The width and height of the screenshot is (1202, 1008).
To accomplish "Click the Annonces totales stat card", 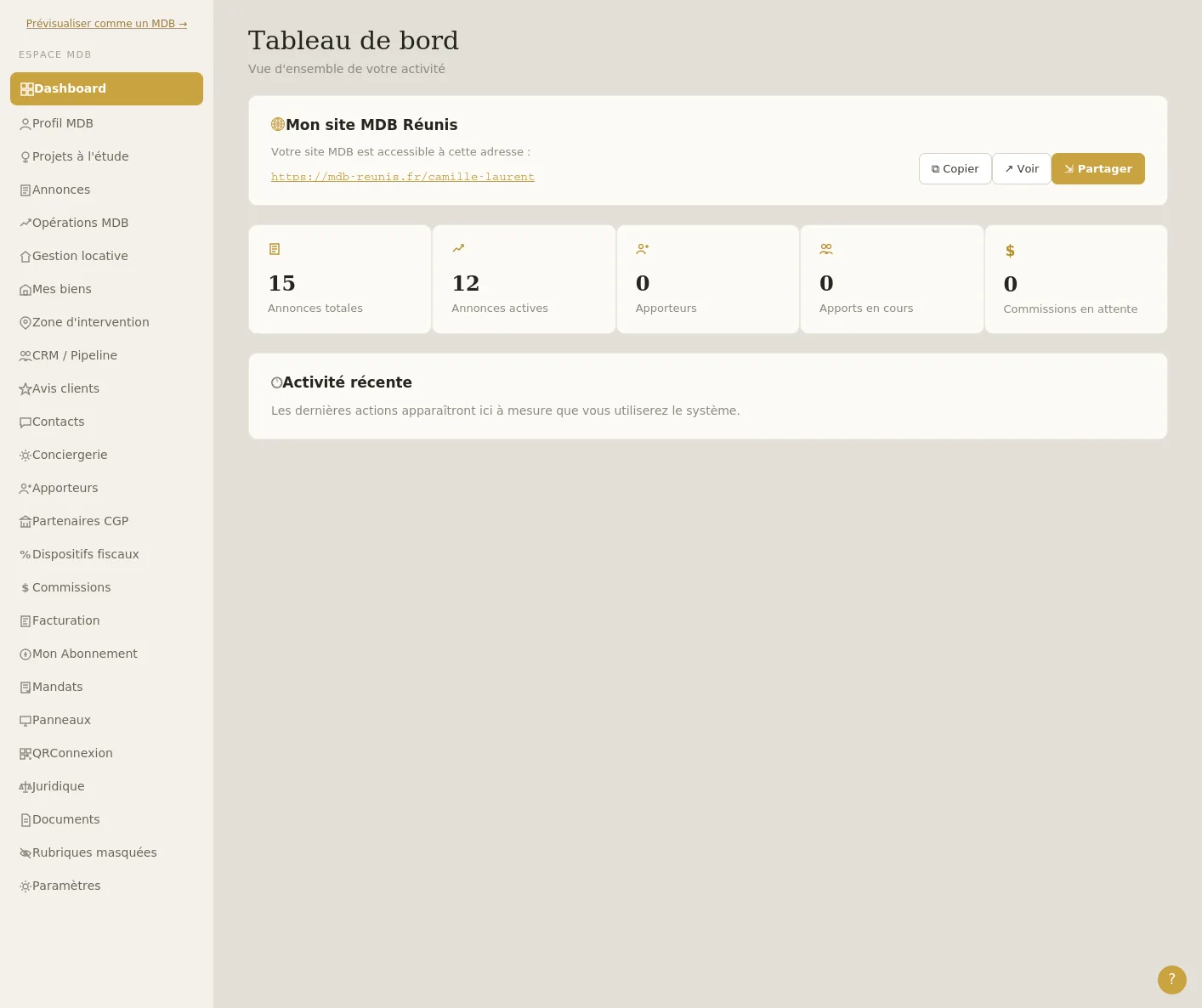I will coord(340,280).
